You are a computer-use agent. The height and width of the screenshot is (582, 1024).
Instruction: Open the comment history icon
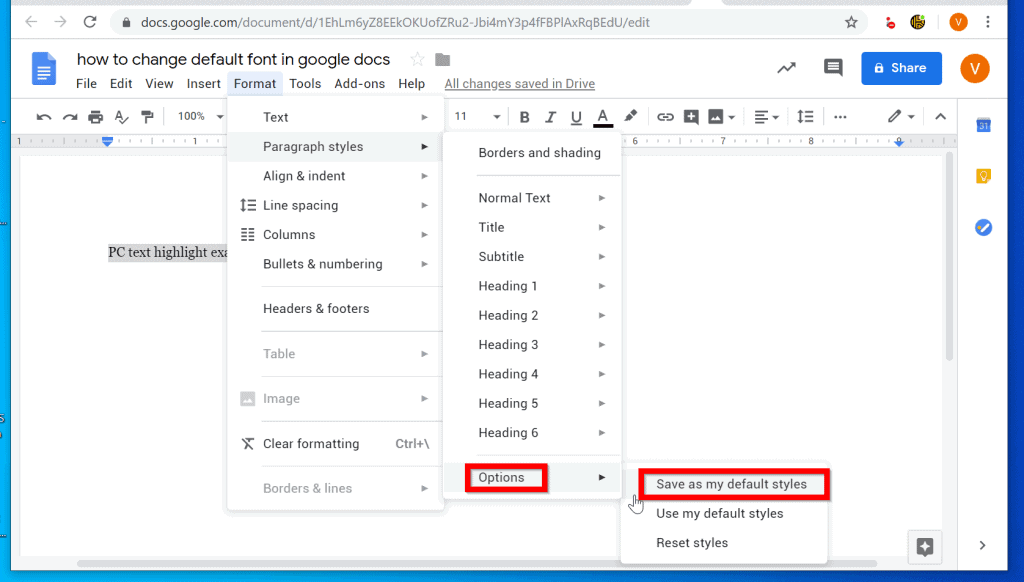point(833,67)
